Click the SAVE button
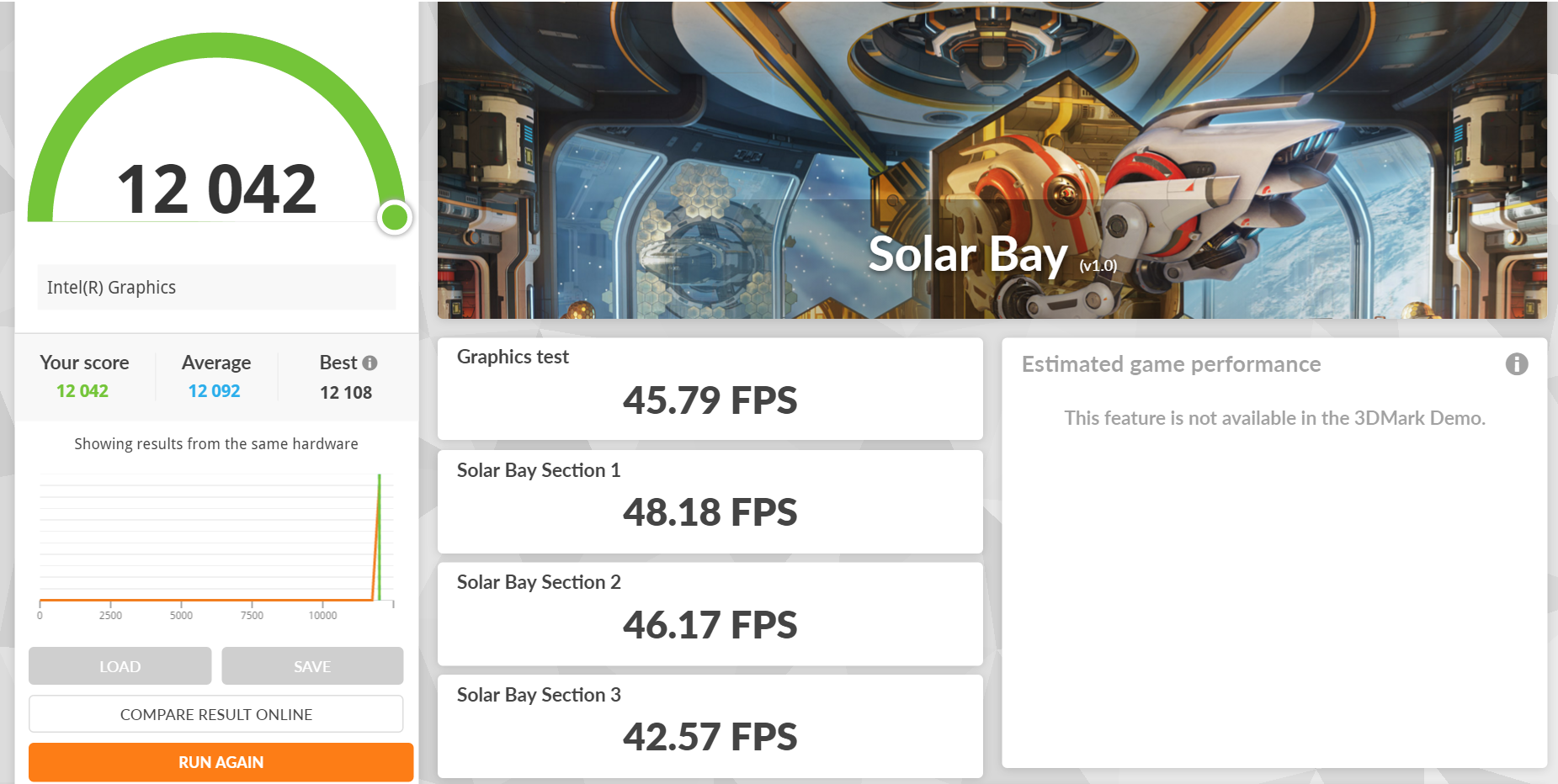The height and width of the screenshot is (784, 1558). click(x=312, y=666)
